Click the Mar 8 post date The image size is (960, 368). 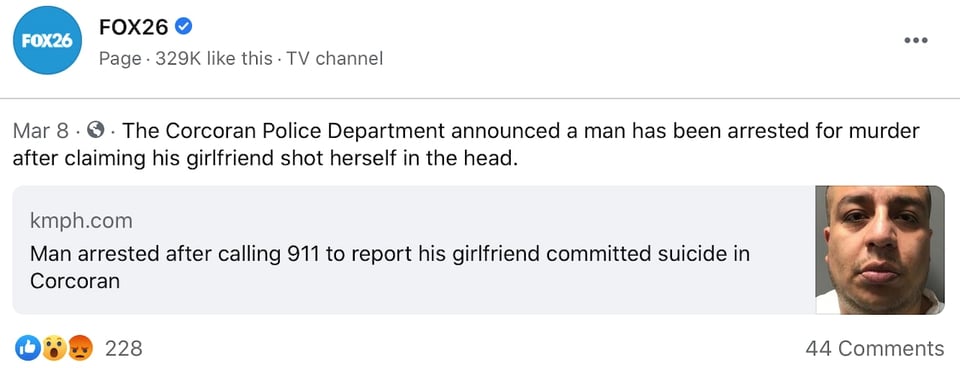pos(40,130)
